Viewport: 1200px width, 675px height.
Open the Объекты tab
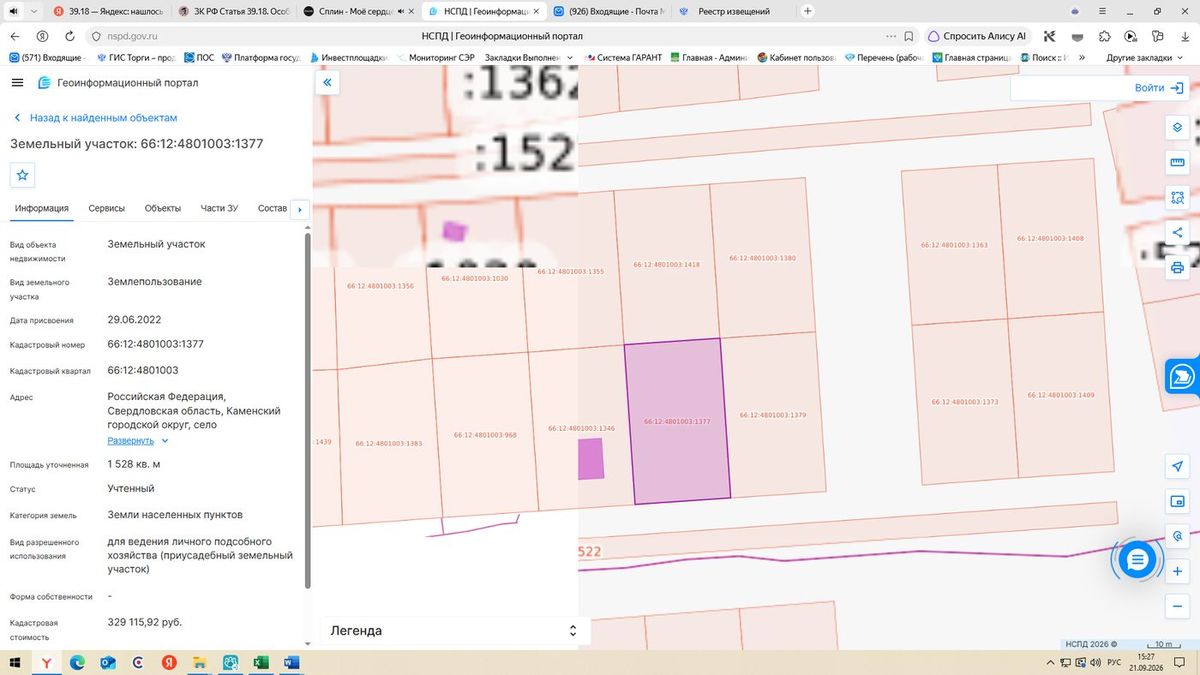[163, 208]
